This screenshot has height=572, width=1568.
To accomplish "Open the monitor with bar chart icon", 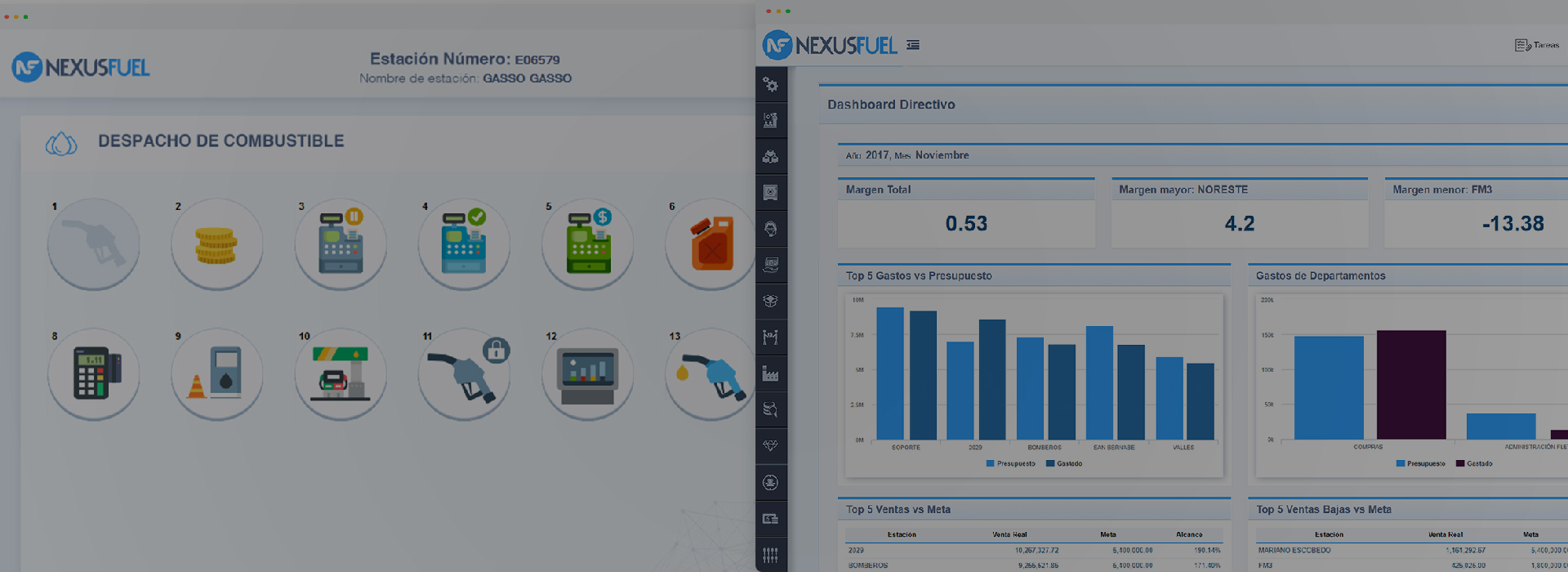I will (587, 374).
